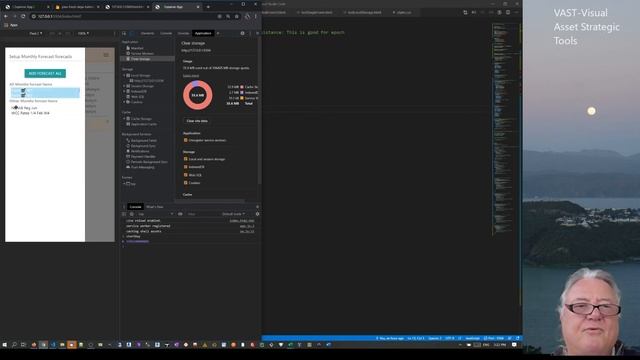640x360 pixels.
Task: Open the device selector dropdown in device toolbar
Action: (x=36, y=33)
